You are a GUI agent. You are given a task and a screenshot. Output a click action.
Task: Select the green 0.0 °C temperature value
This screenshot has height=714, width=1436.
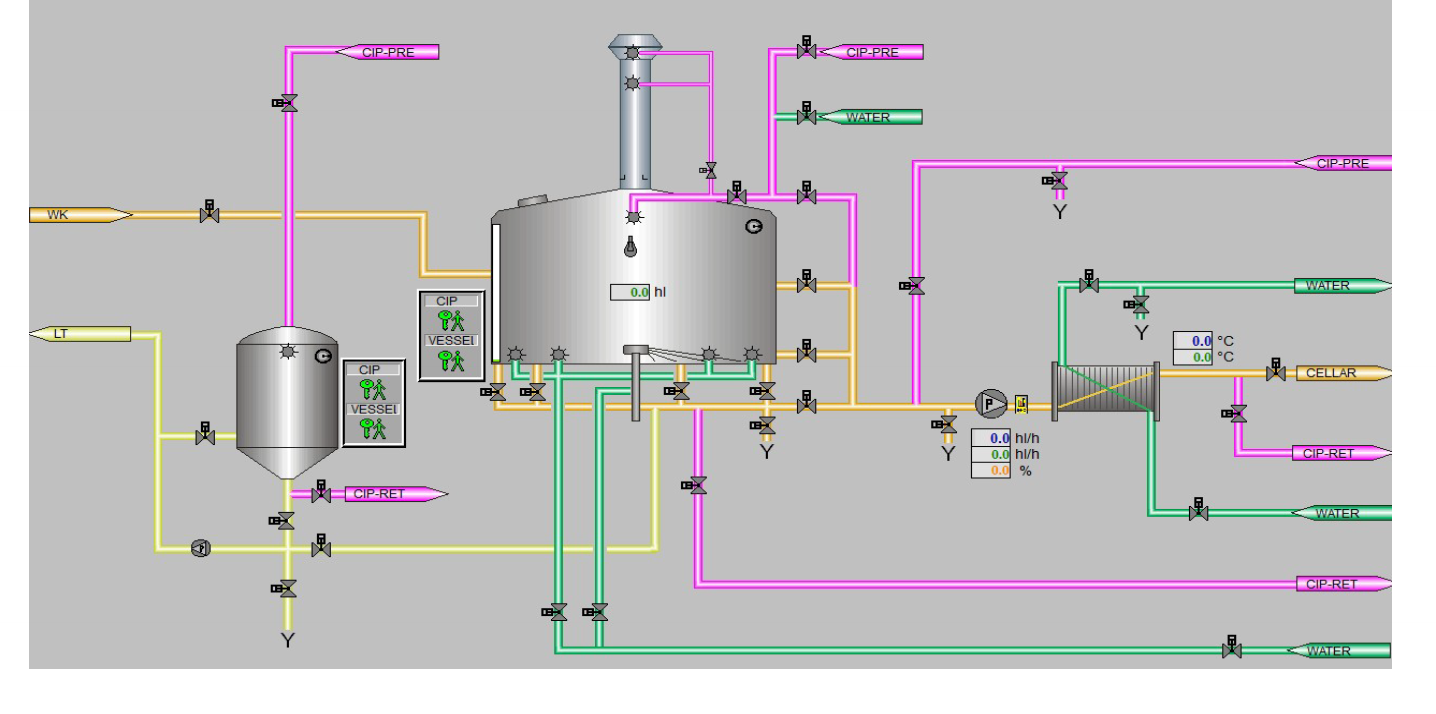click(x=1193, y=357)
